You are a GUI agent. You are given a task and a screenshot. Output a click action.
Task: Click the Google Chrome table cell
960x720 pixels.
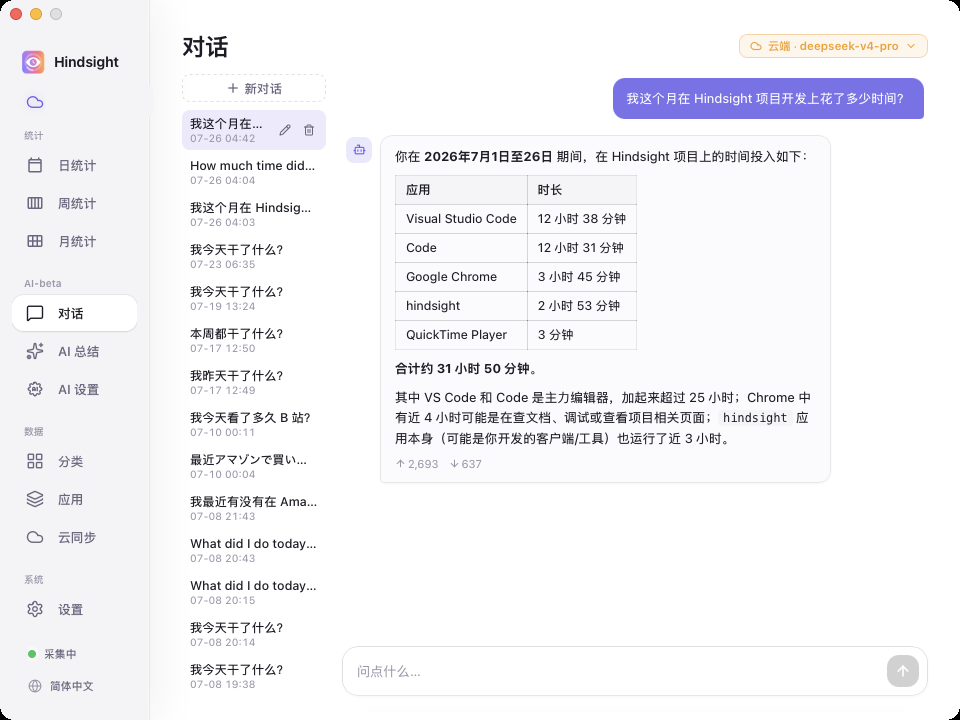pos(461,277)
